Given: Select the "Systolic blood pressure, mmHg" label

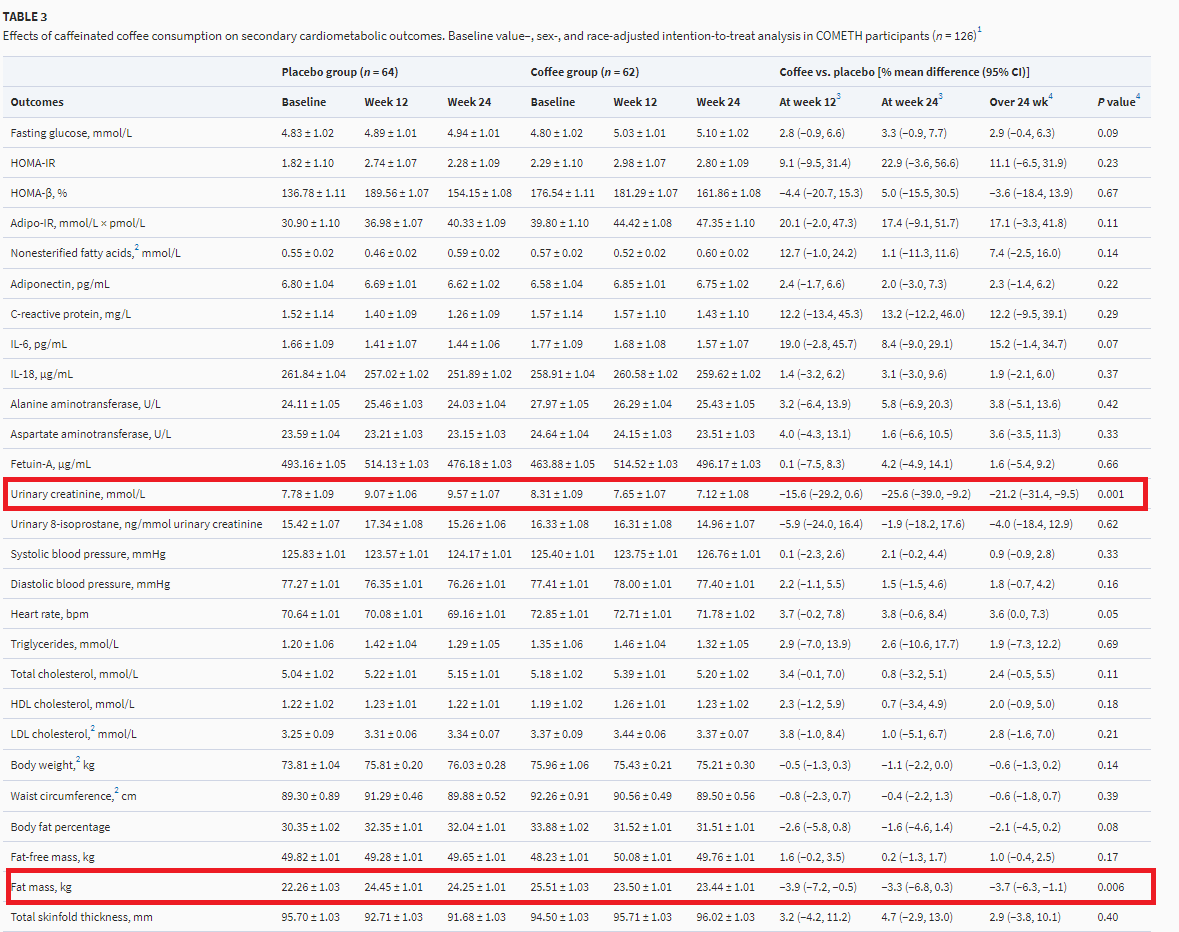Looking at the screenshot, I should pyautogui.click(x=88, y=555).
